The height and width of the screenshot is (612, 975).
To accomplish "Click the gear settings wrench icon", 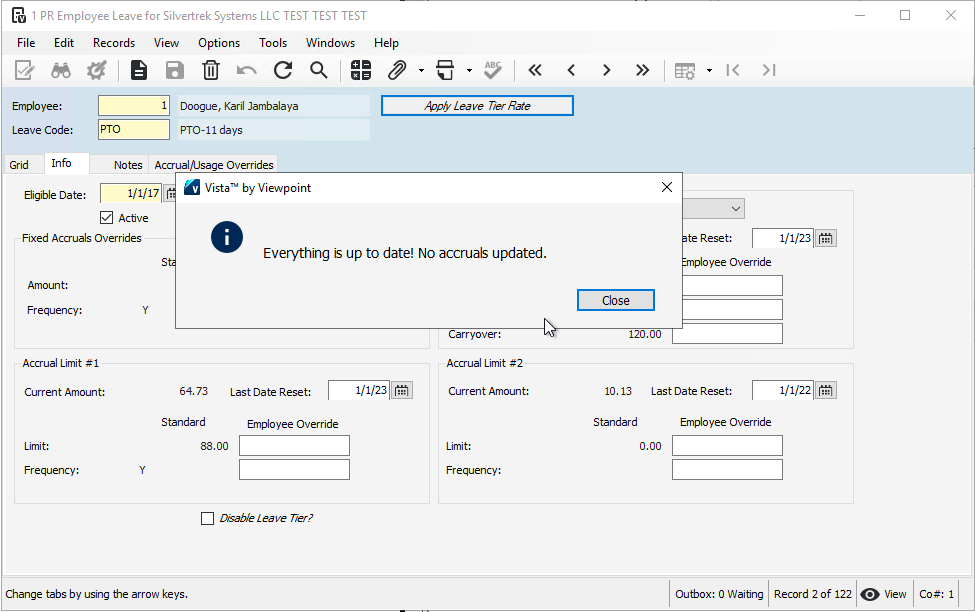I will pyautogui.click(x=96, y=70).
